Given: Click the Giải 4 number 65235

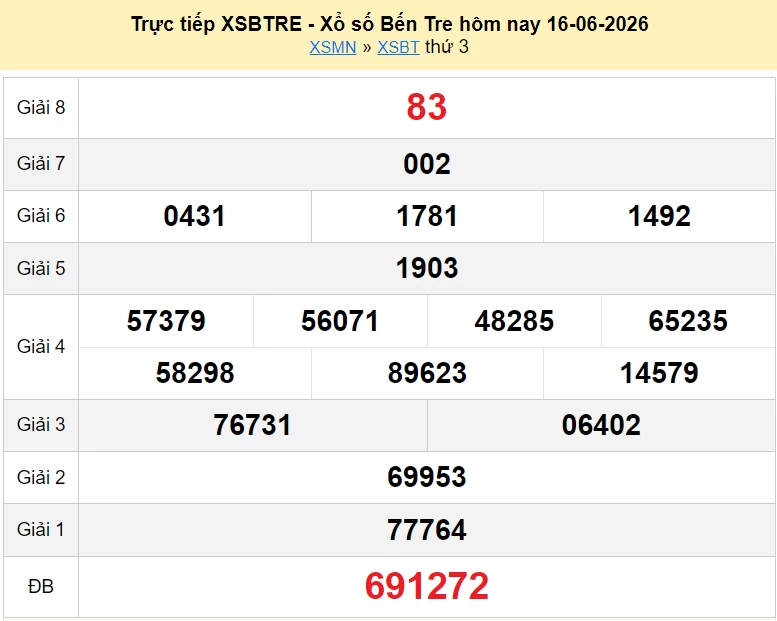Looking at the screenshot, I should click(688, 321).
